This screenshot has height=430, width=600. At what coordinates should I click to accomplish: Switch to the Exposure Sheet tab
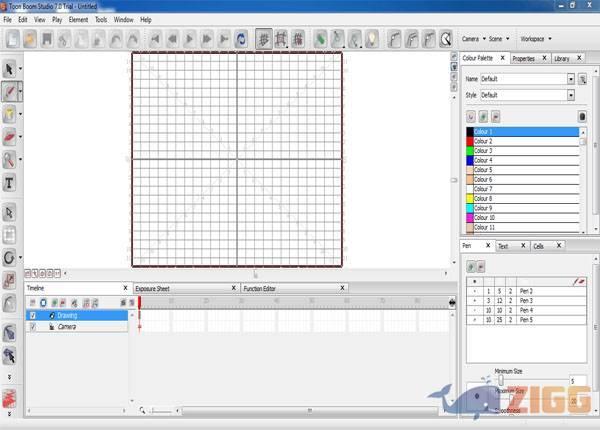click(x=152, y=288)
